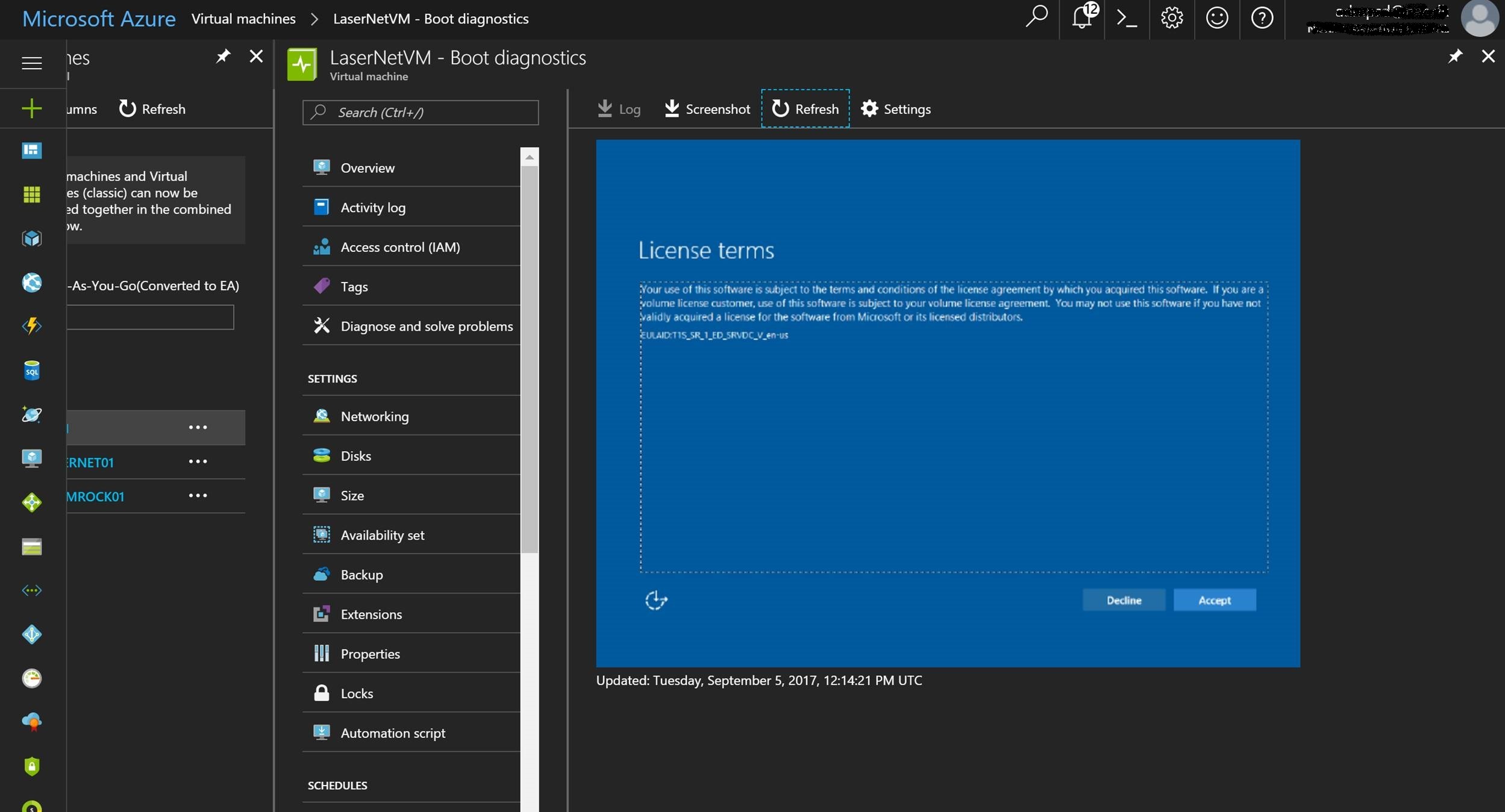The image size is (1505, 812).
Task: Open Advisor cloud icon in sidebar
Action: click(x=32, y=722)
